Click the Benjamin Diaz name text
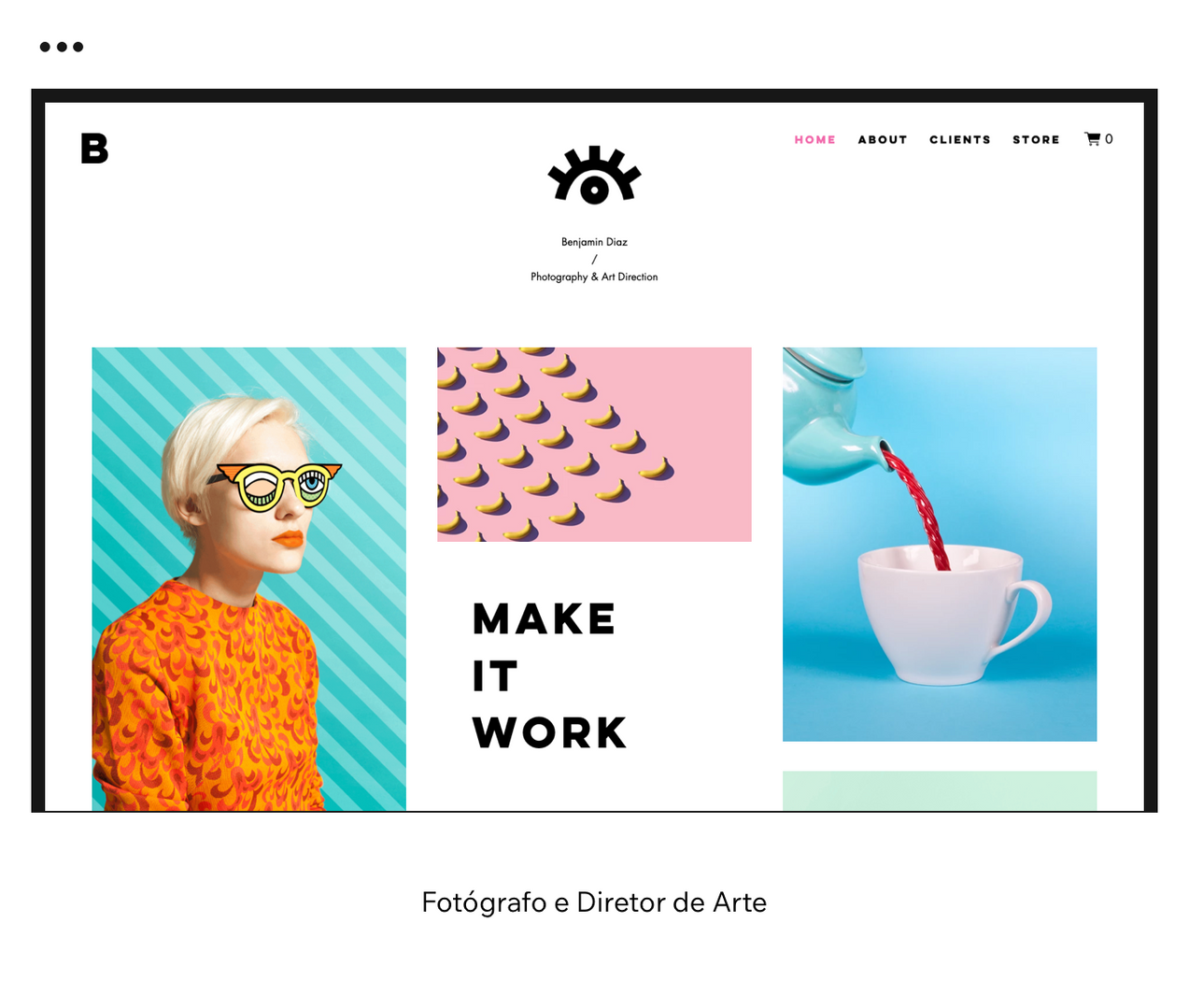This screenshot has height=1008, width=1189. tap(594, 242)
